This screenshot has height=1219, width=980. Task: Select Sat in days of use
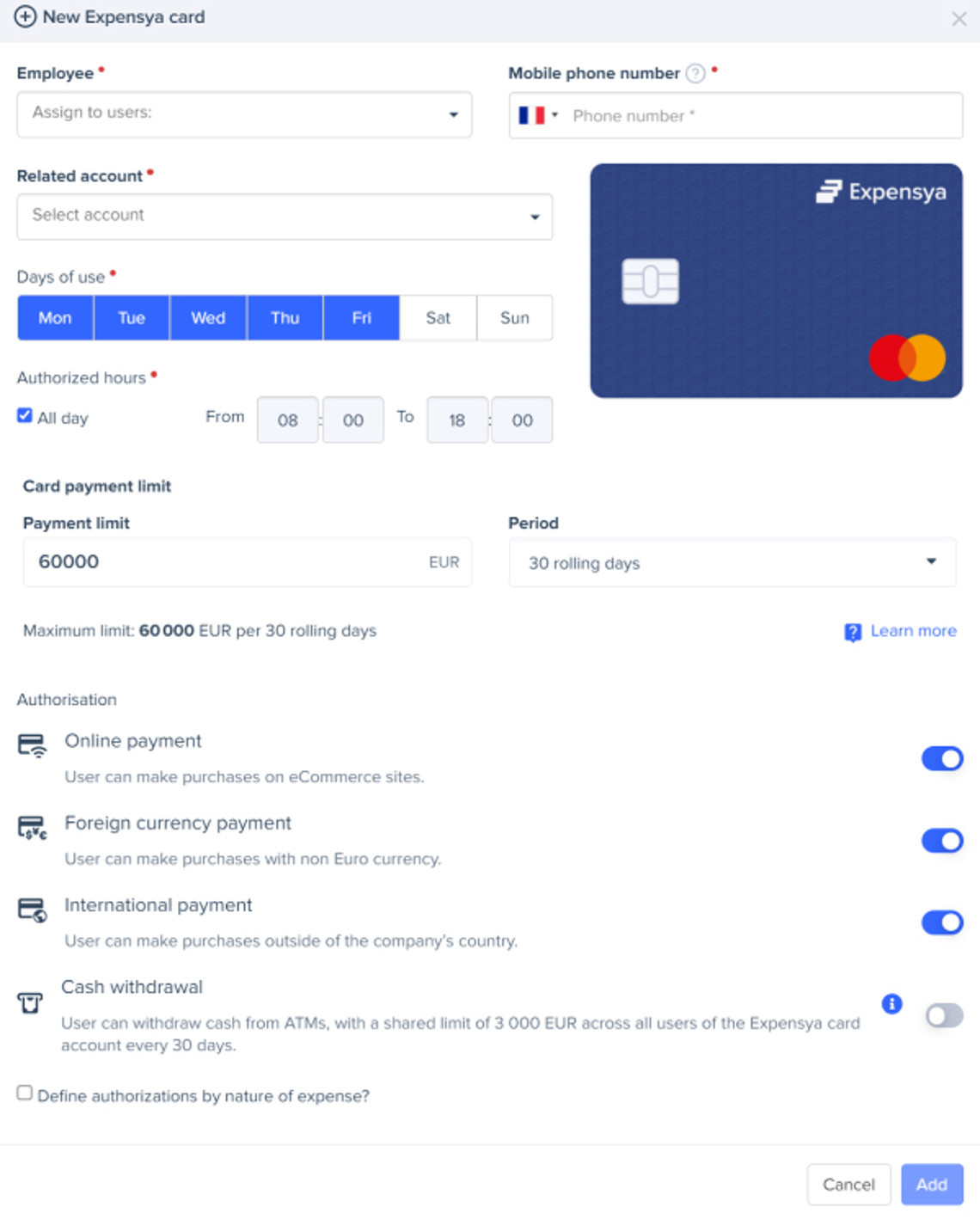(x=438, y=318)
